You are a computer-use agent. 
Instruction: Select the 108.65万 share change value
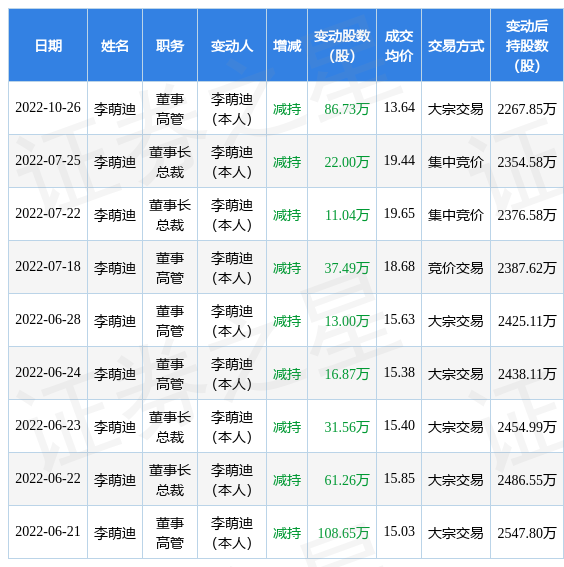point(343,533)
